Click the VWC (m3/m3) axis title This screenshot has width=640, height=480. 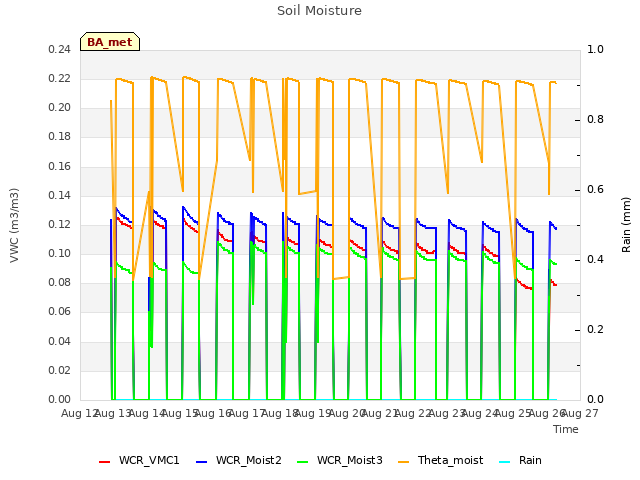tap(14, 225)
